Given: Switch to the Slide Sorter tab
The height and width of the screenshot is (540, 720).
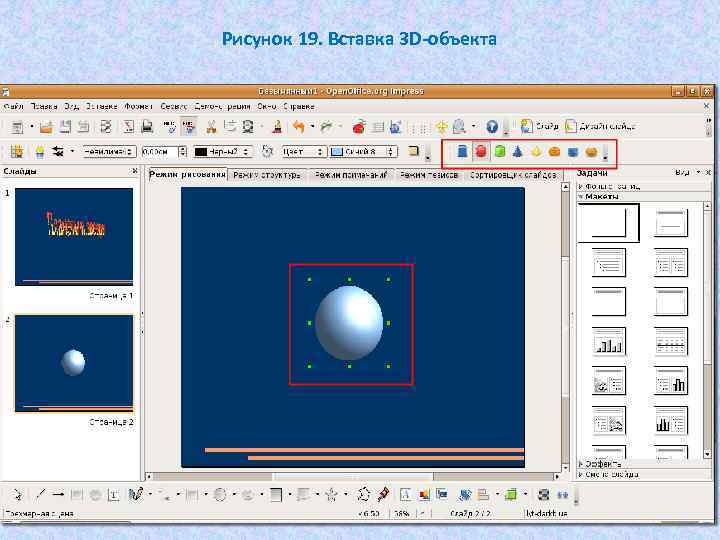Looking at the screenshot, I should click(x=513, y=175).
